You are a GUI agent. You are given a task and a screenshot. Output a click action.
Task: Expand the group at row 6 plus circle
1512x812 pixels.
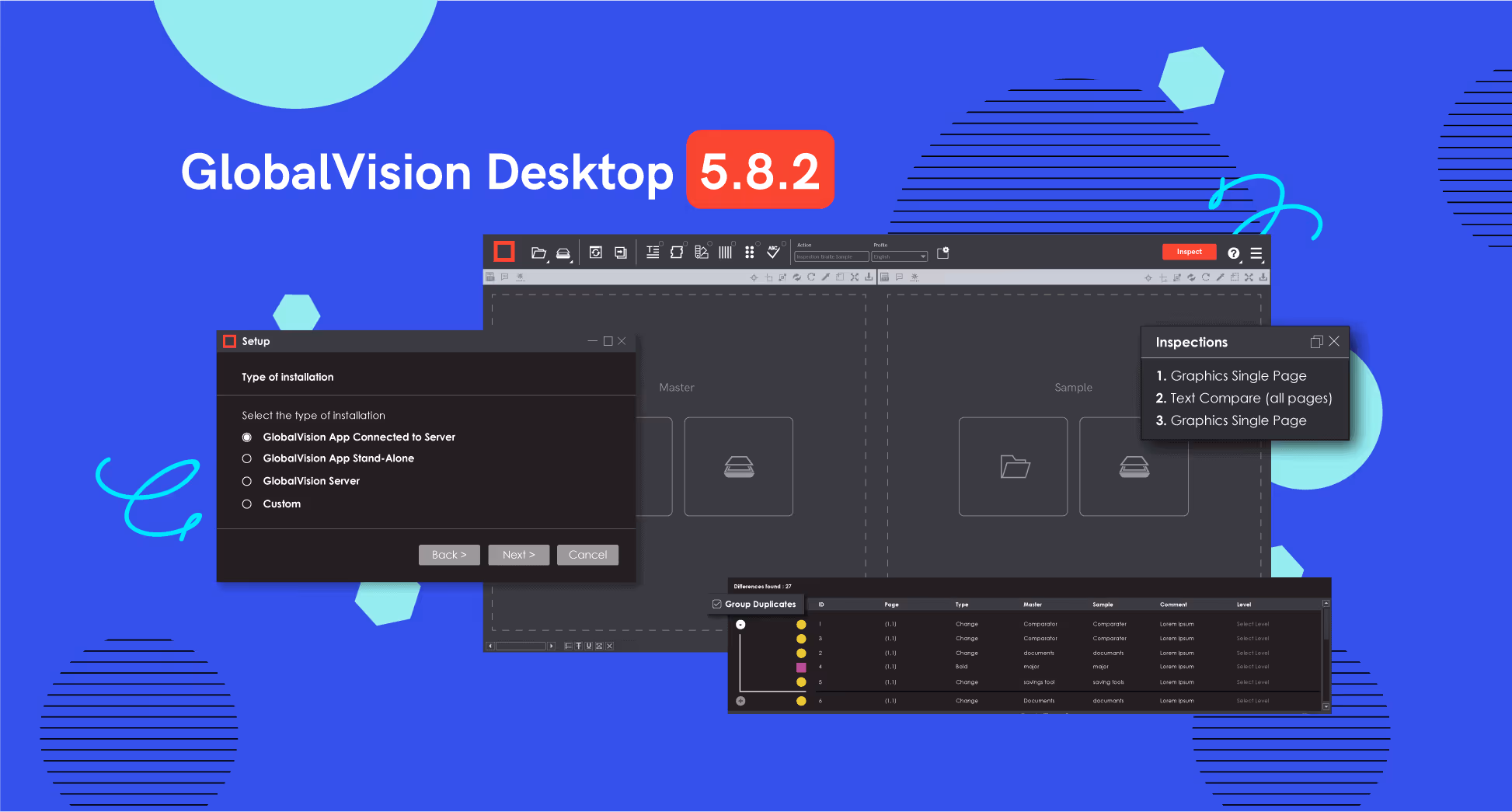[x=740, y=701]
